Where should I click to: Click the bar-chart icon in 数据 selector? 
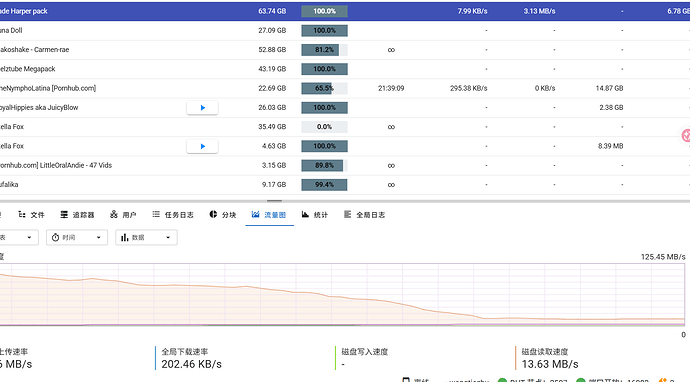click(125, 238)
